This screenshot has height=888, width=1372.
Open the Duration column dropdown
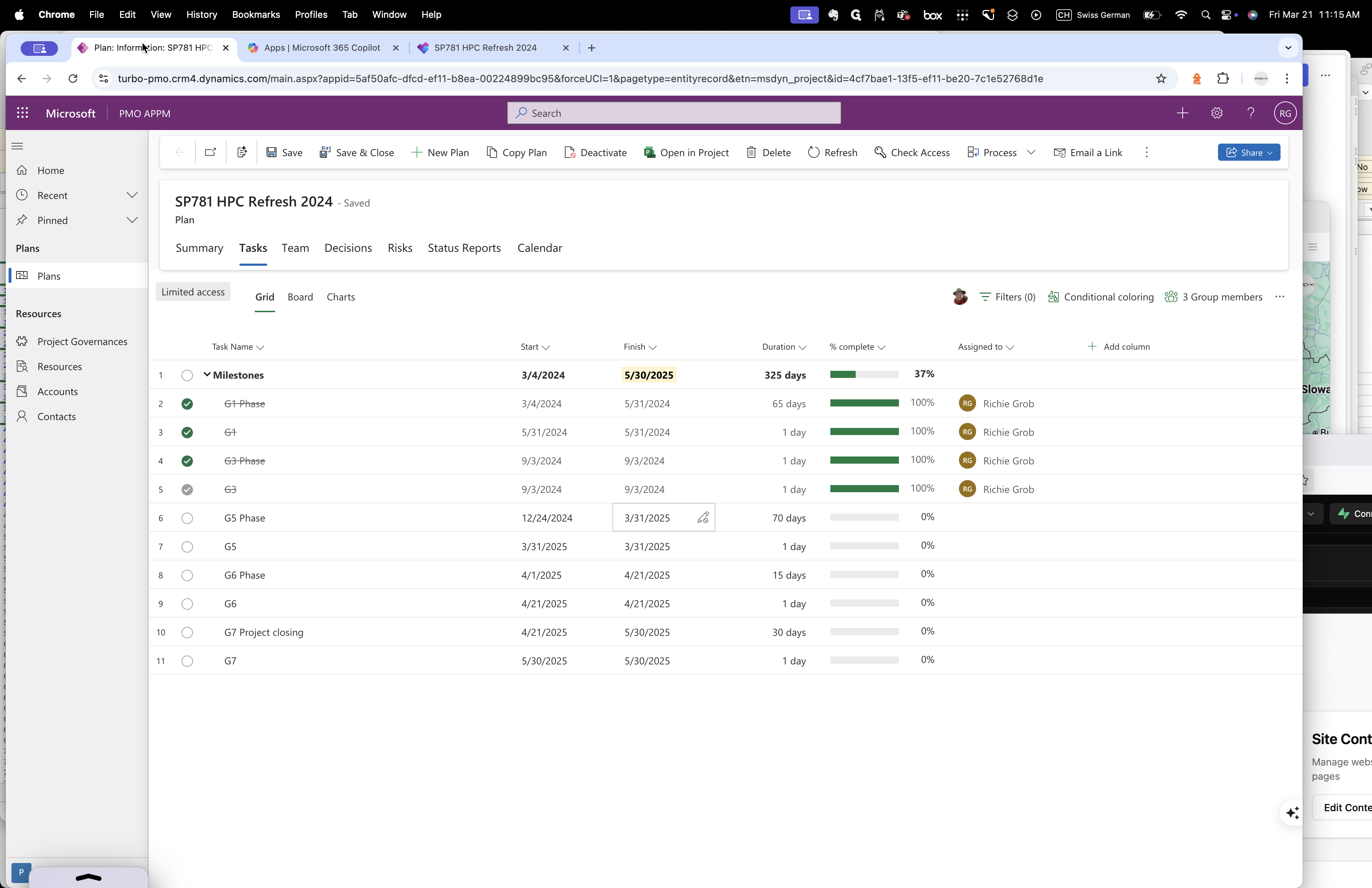click(802, 347)
